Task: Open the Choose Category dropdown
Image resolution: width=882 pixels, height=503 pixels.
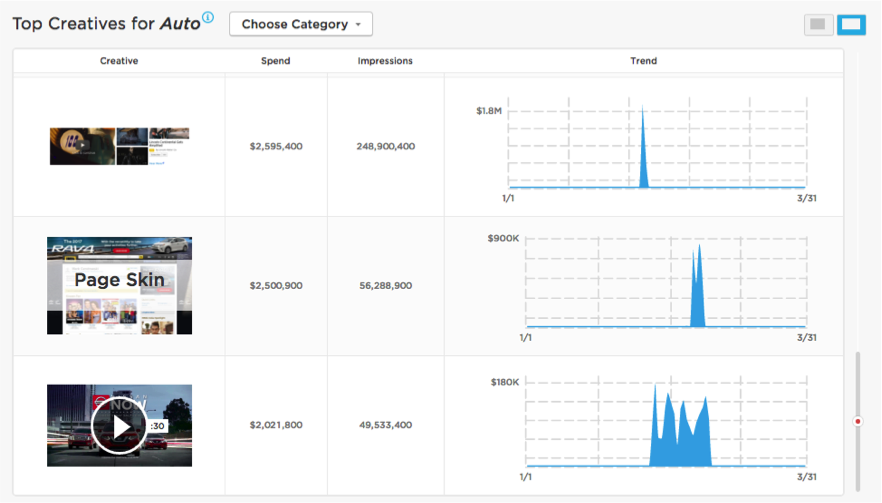Action: click(301, 24)
